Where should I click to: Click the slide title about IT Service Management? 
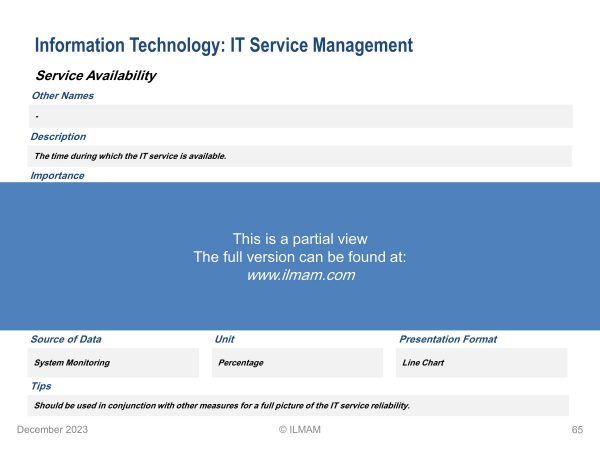pyautogui.click(x=223, y=45)
